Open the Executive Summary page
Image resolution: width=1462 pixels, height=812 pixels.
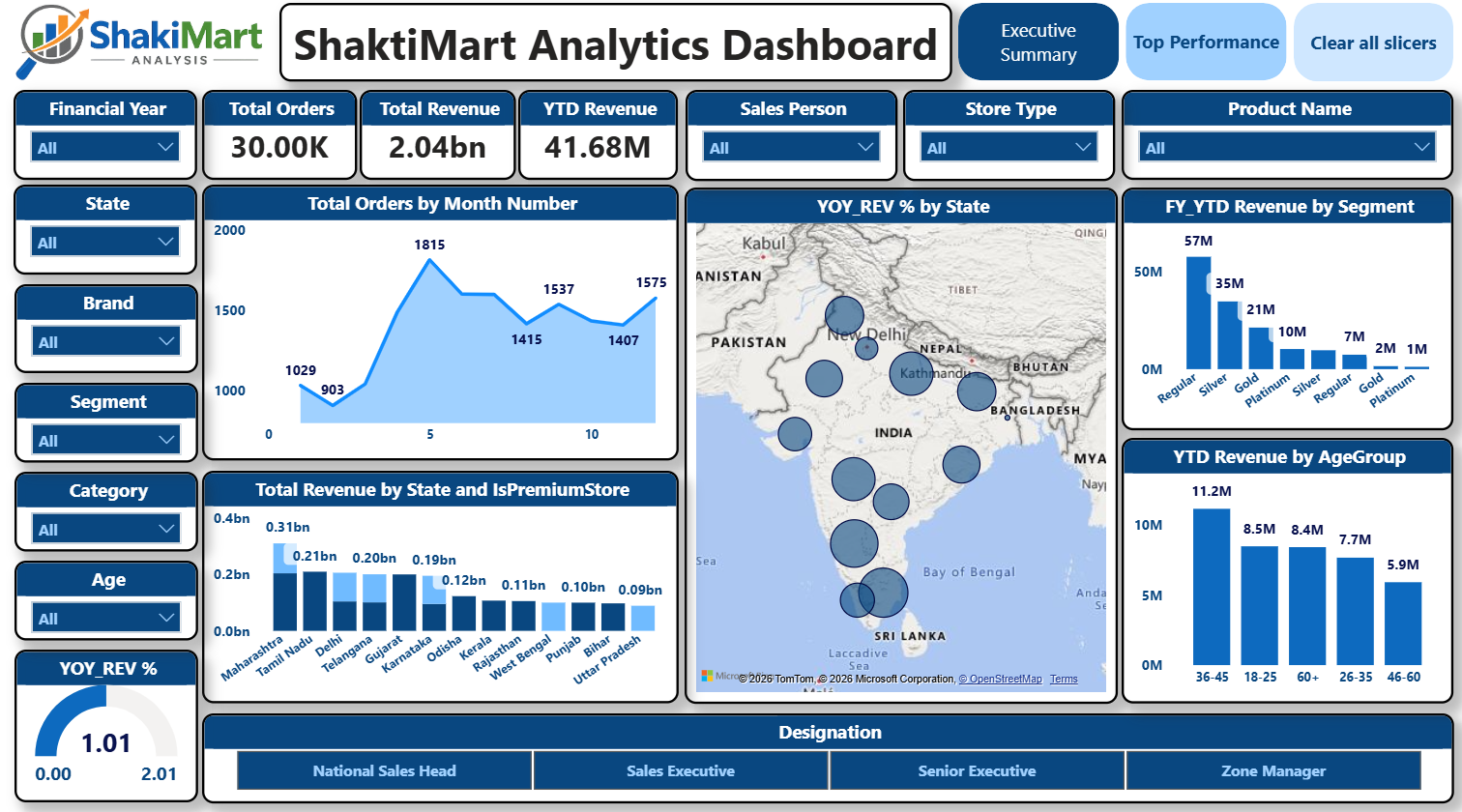tap(1038, 43)
